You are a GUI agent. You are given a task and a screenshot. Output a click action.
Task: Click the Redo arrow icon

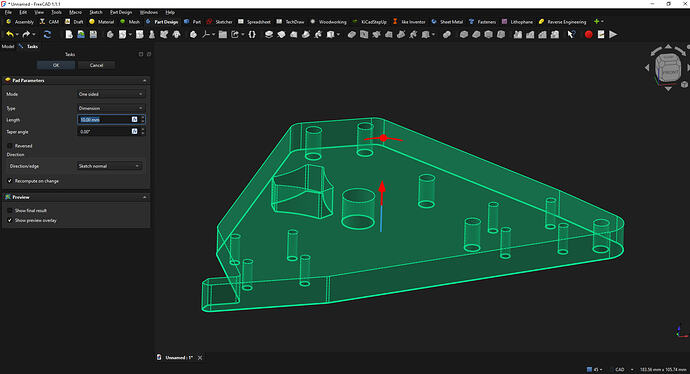click(x=26, y=34)
